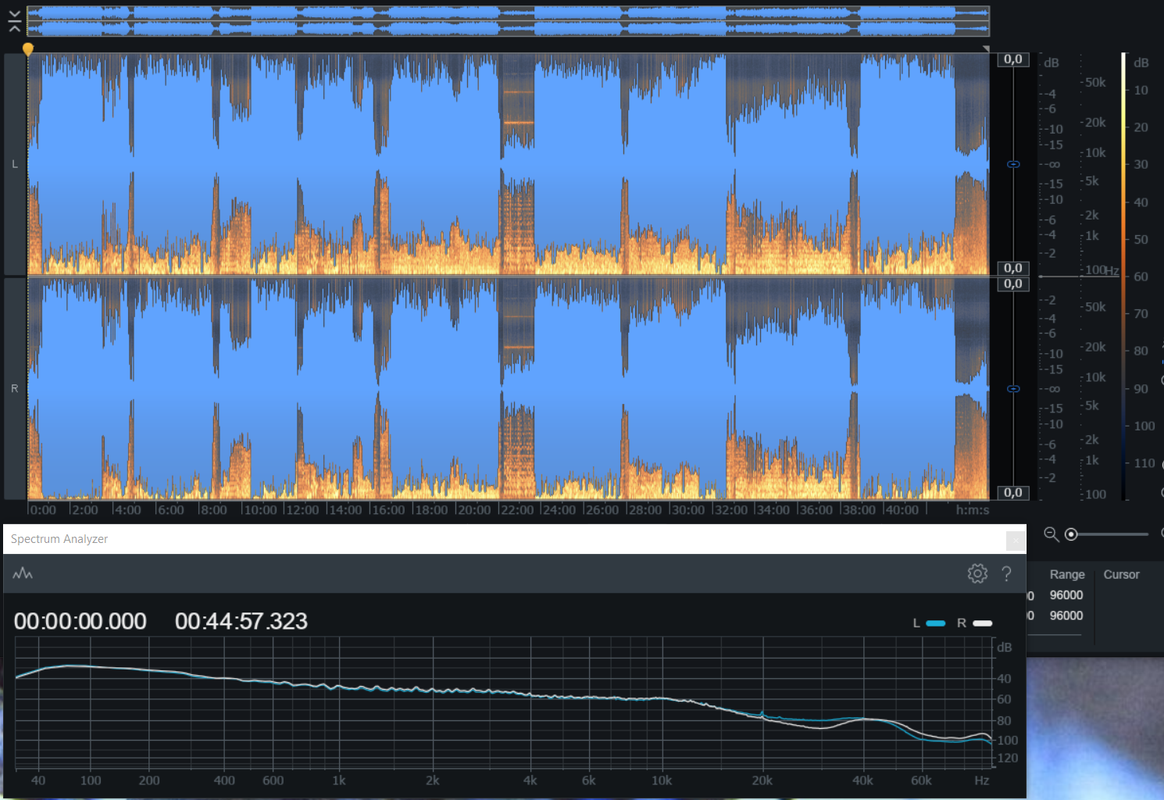Click the overview waveform at top
The height and width of the screenshot is (800, 1164).
coord(508,21)
